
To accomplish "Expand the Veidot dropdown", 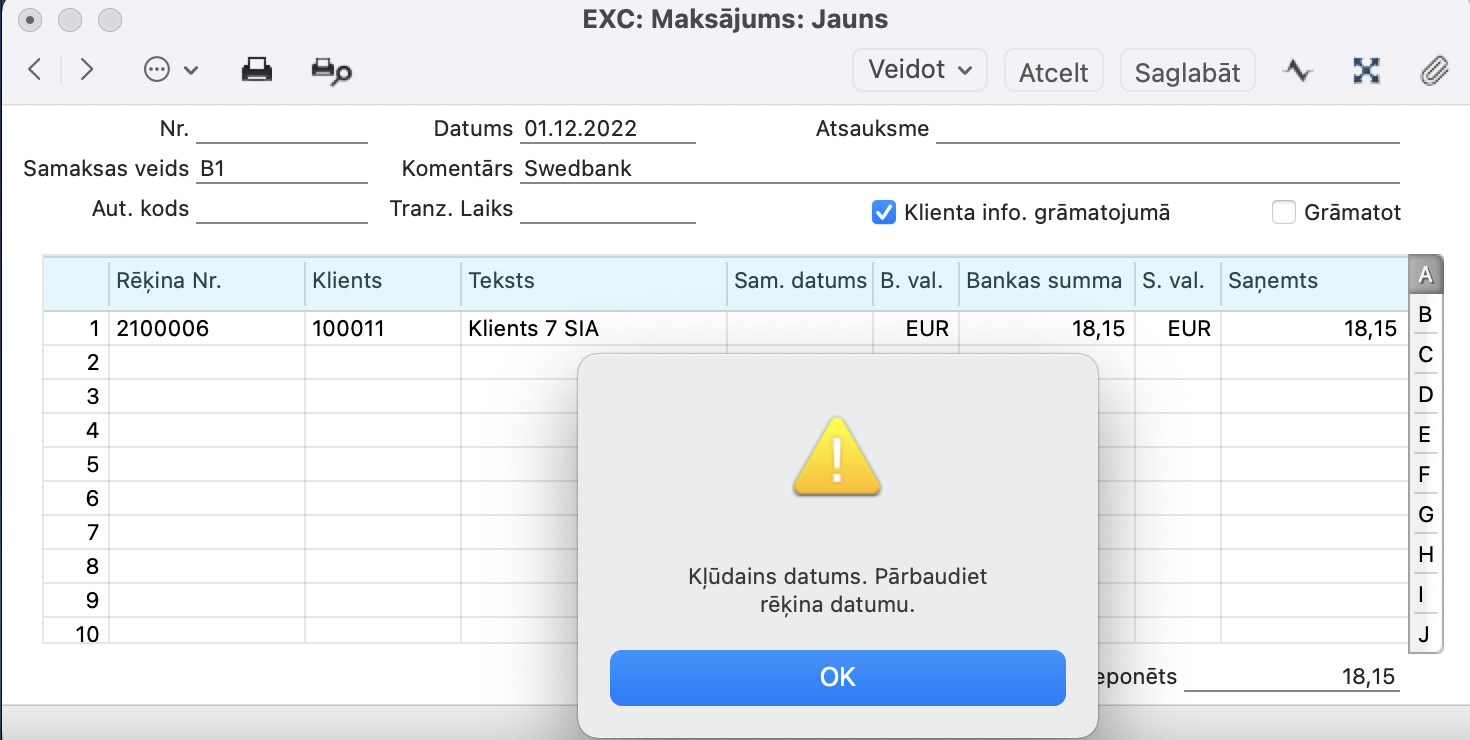I will point(919,70).
